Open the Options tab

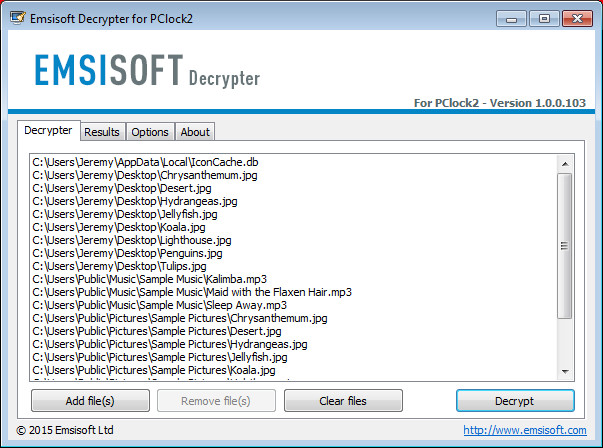pos(150,132)
